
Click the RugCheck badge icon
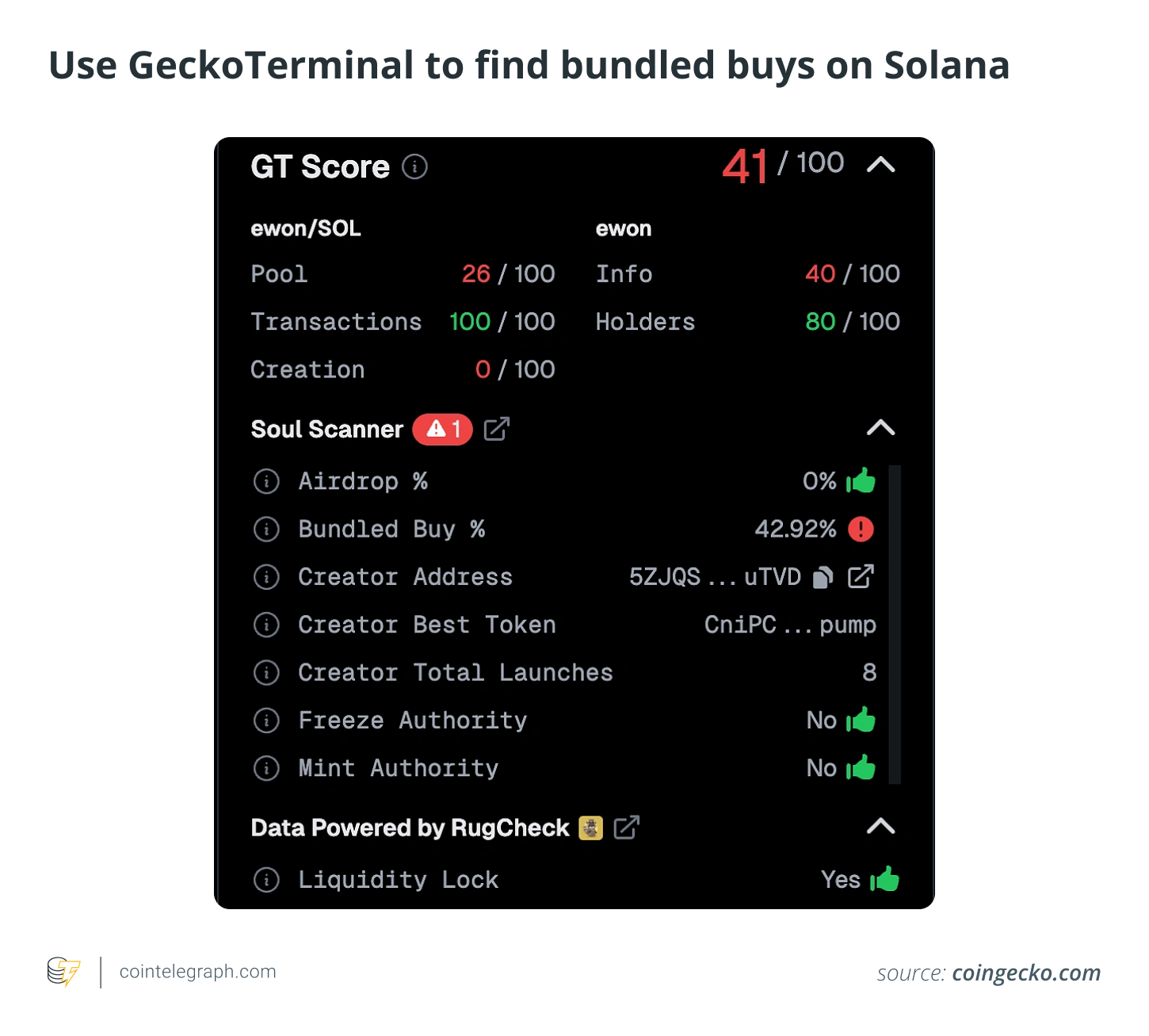click(x=590, y=828)
